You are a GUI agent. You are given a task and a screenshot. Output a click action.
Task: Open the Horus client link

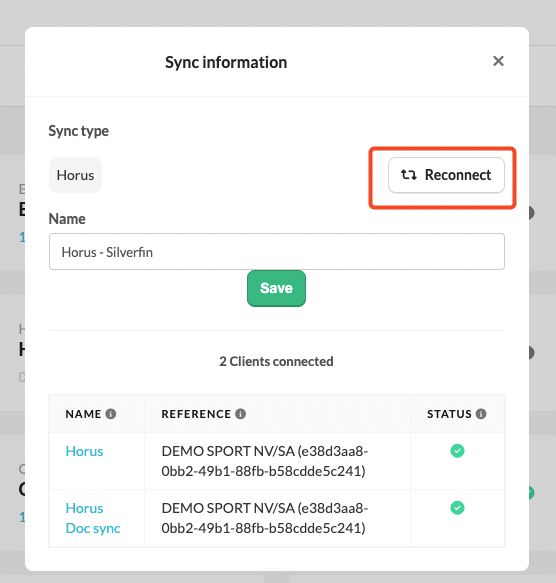point(84,451)
